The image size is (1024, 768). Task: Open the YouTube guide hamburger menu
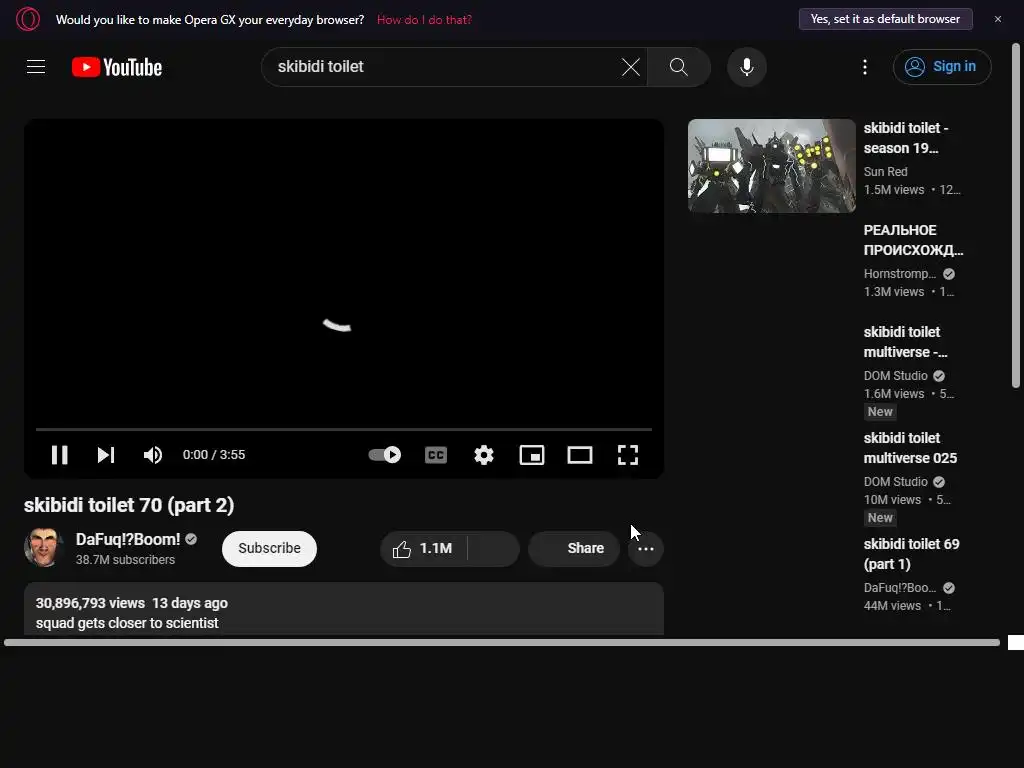[x=36, y=67]
